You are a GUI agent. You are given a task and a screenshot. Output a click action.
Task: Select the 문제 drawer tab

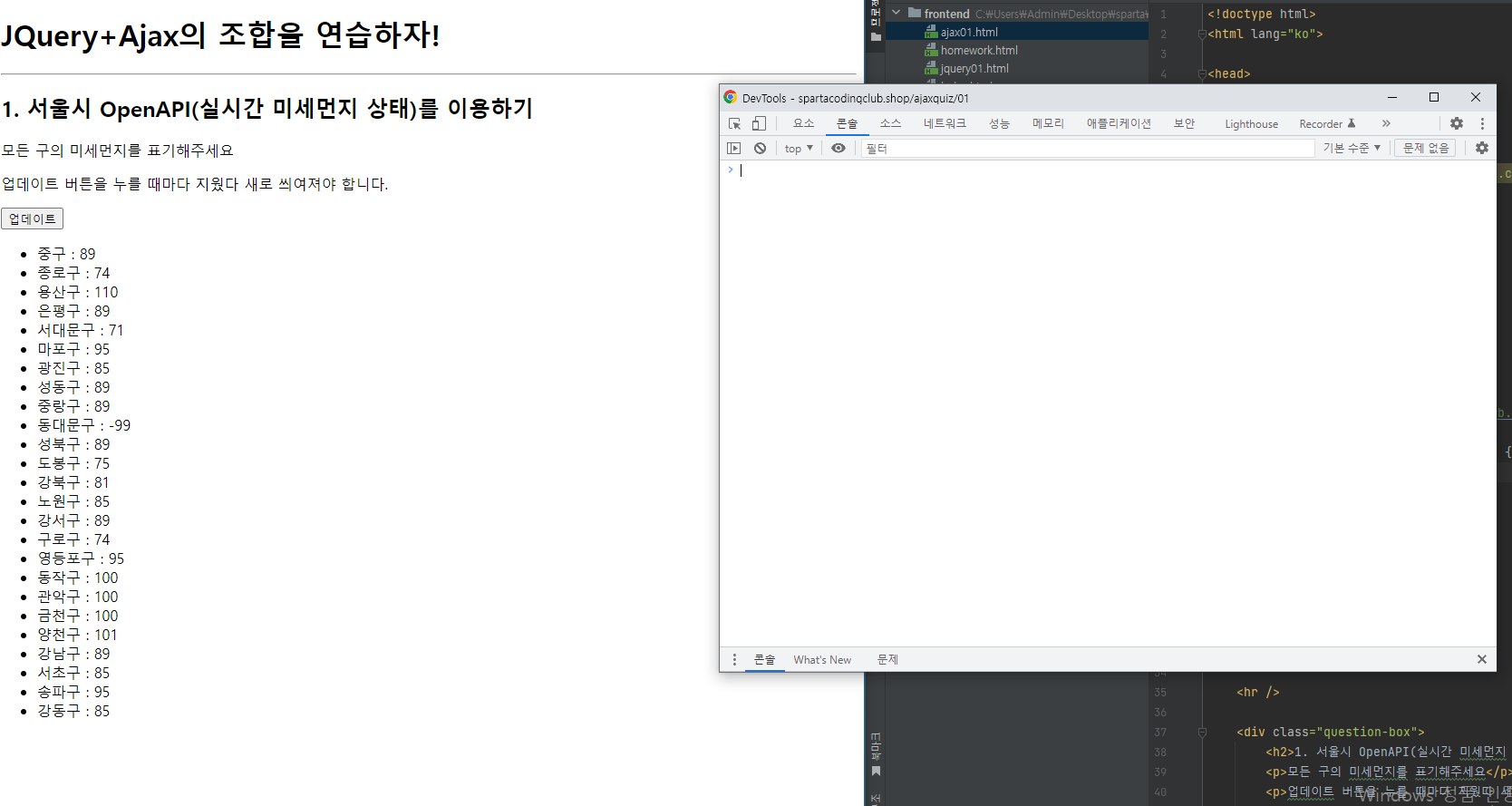coord(887,659)
